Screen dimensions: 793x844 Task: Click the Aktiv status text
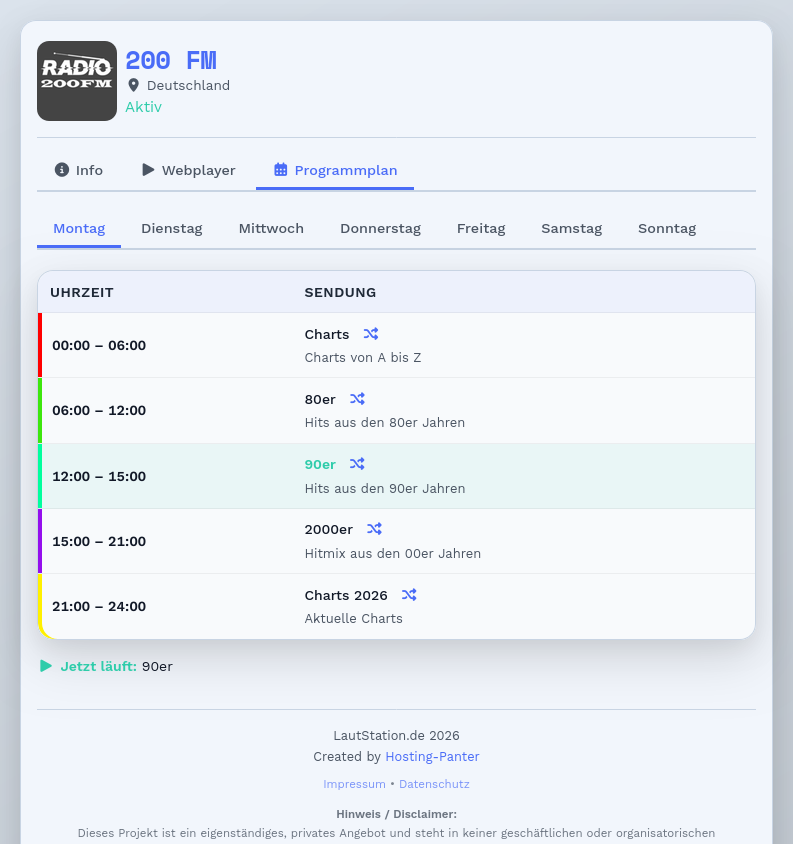tap(144, 107)
